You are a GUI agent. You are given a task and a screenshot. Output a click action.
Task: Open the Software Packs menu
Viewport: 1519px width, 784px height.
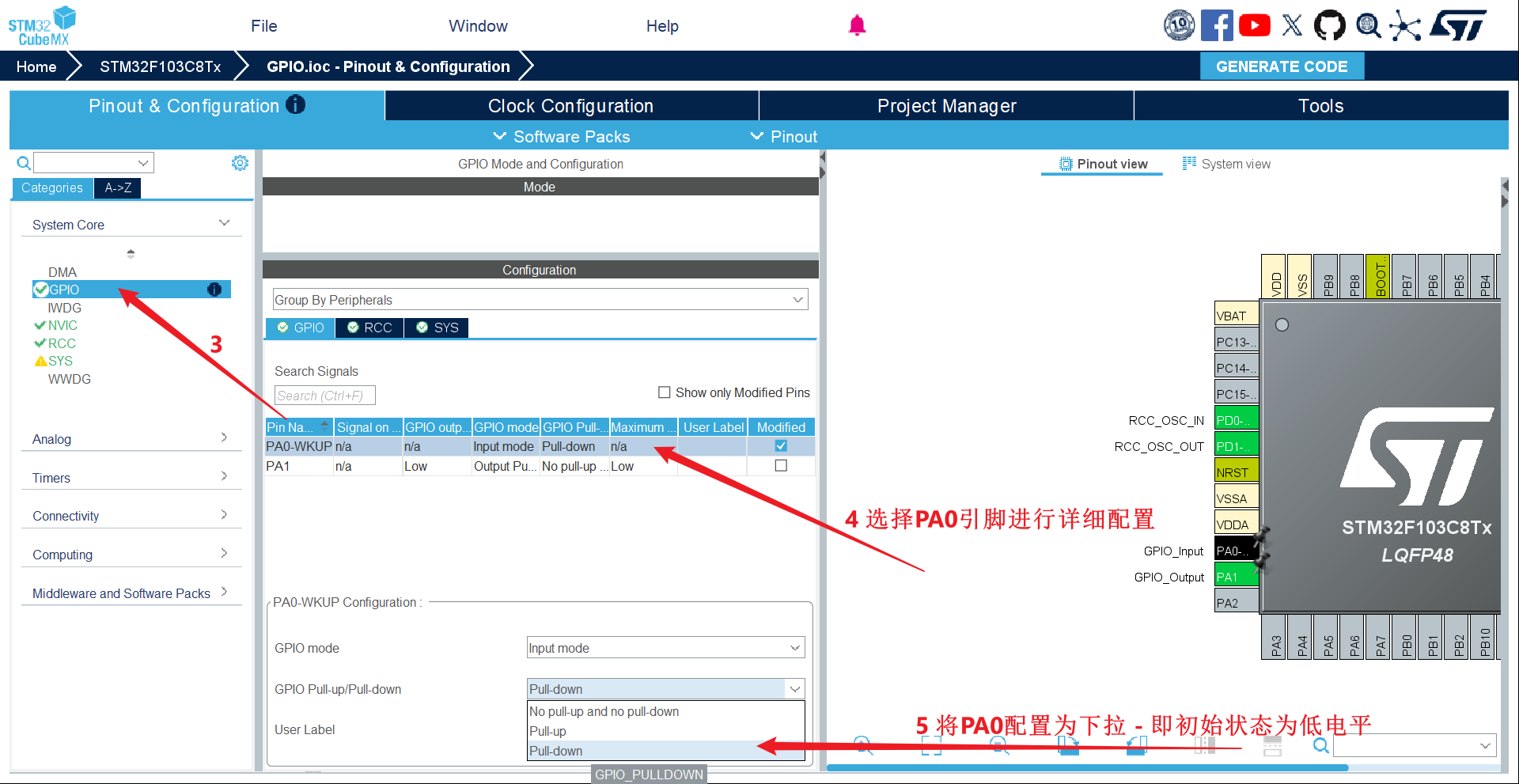[562, 137]
